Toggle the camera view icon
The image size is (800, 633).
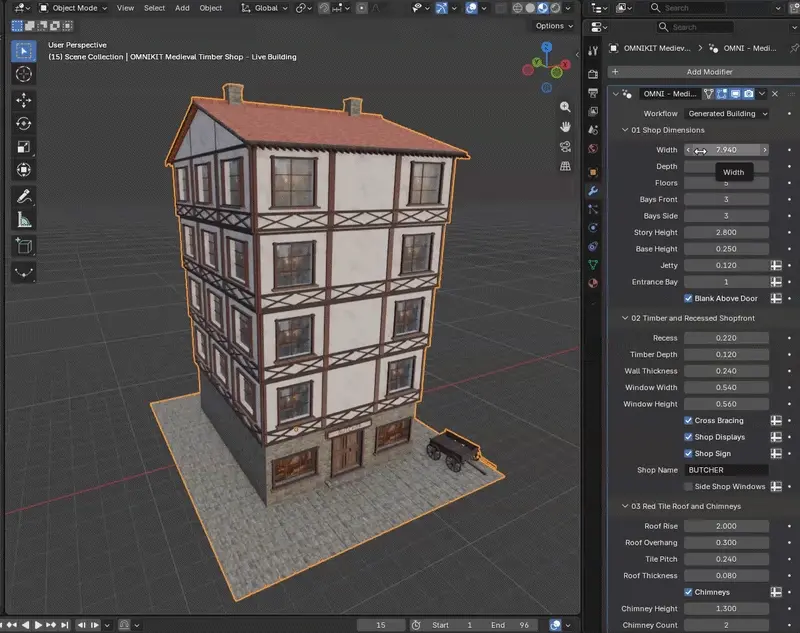pos(565,146)
